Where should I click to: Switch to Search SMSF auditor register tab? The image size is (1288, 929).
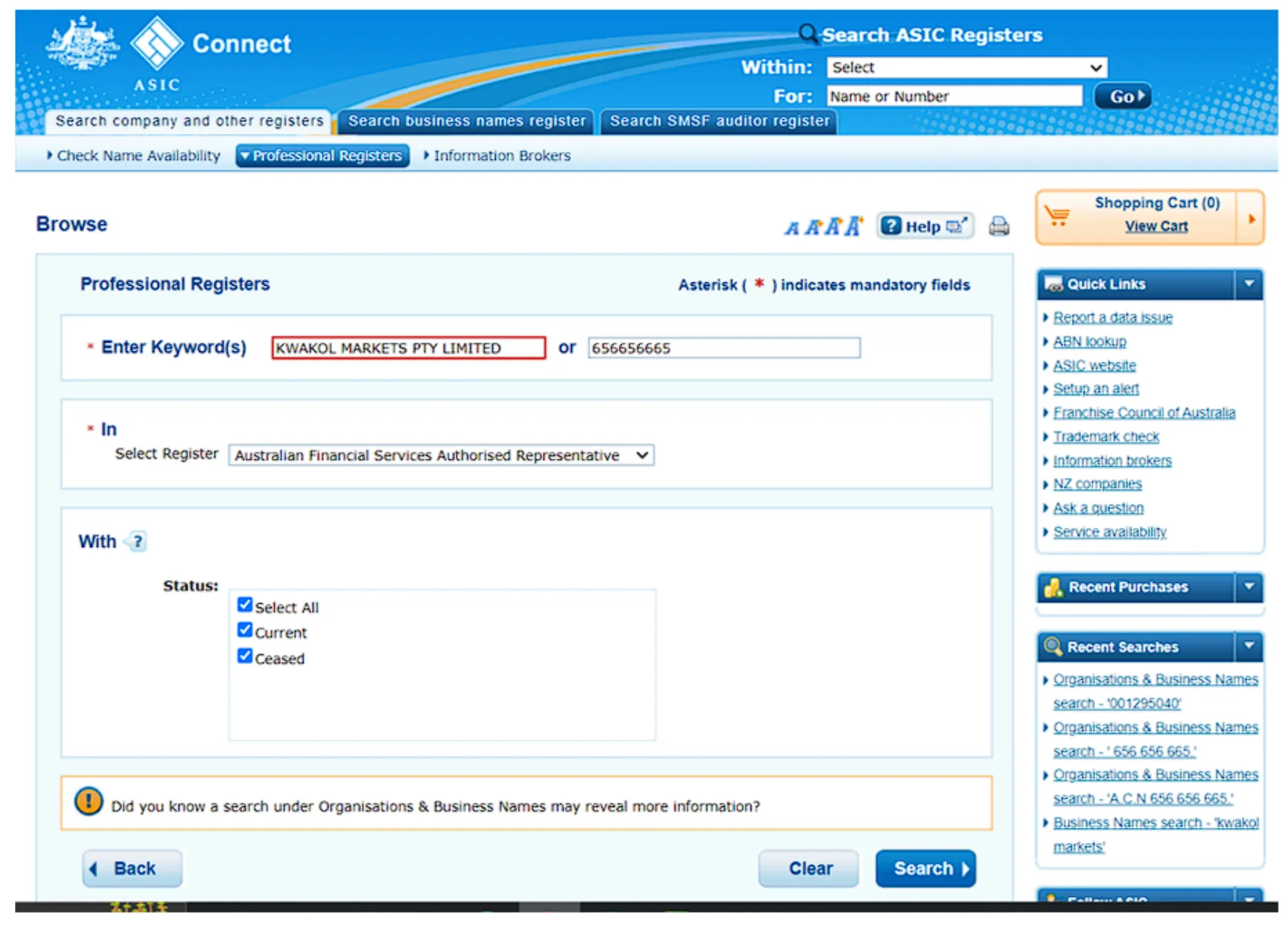tap(719, 121)
